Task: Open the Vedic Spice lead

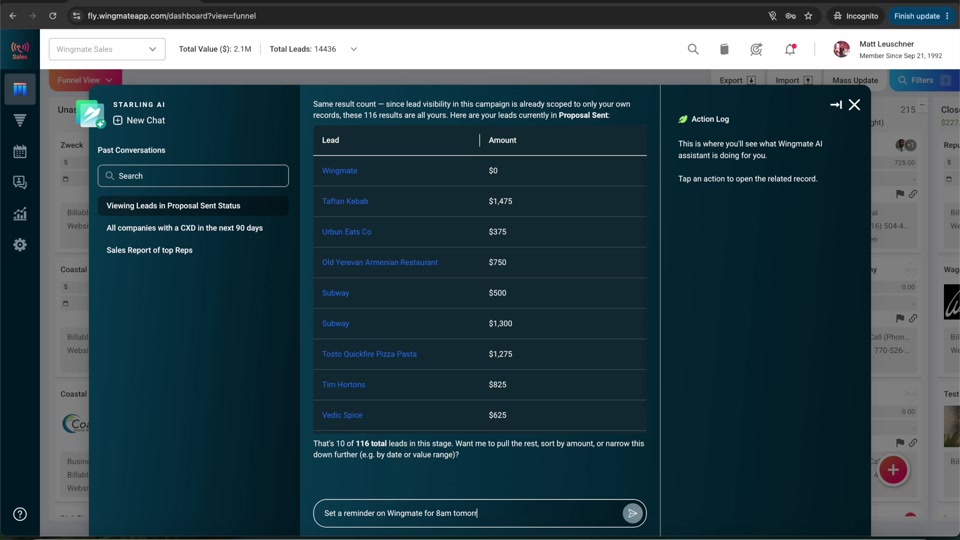Action: (x=342, y=415)
